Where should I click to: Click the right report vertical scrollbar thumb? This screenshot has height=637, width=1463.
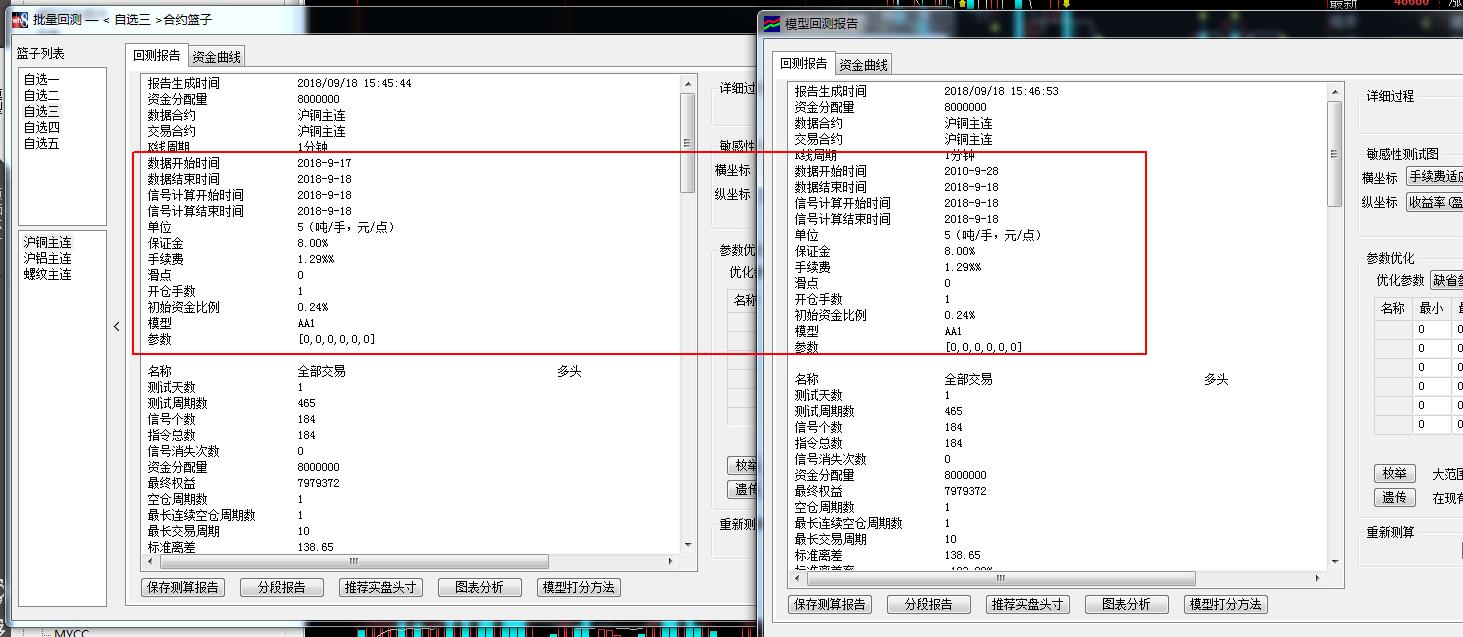pyautogui.click(x=1335, y=154)
